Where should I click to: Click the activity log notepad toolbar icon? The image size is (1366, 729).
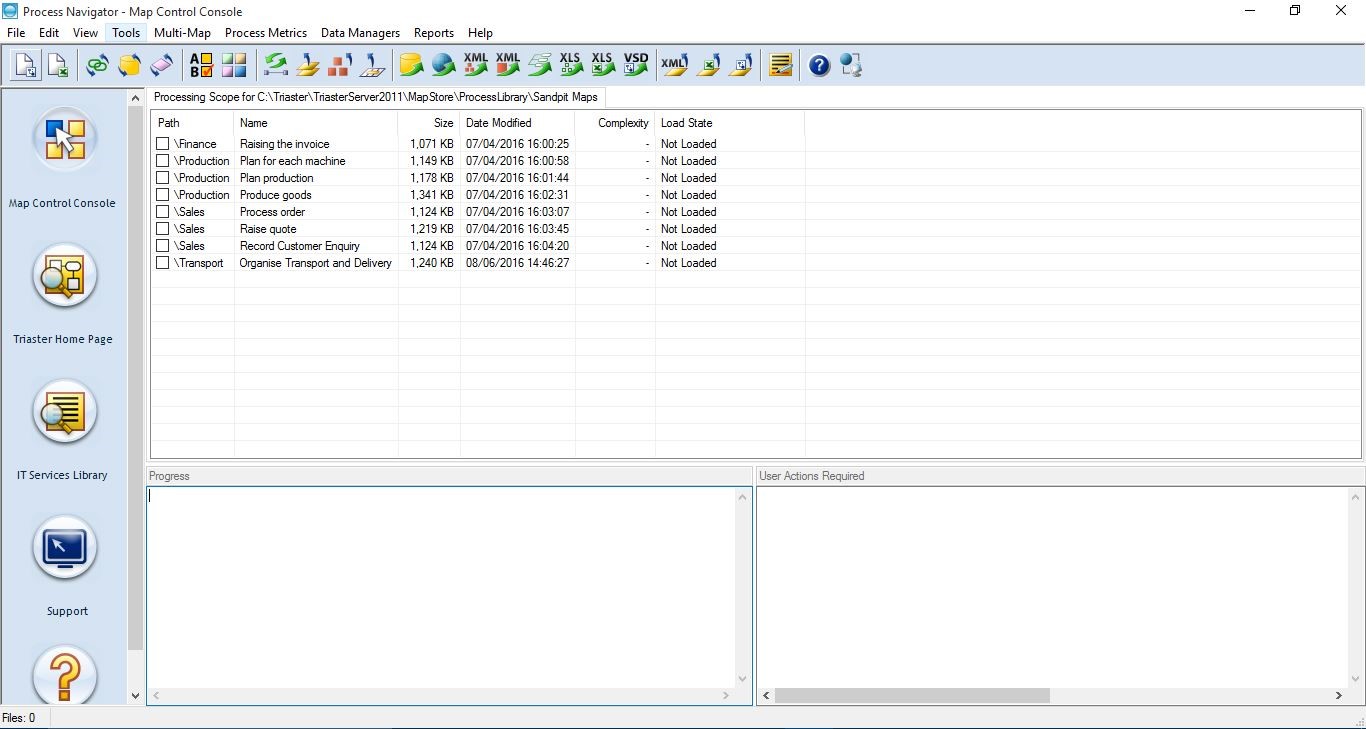(780, 65)
